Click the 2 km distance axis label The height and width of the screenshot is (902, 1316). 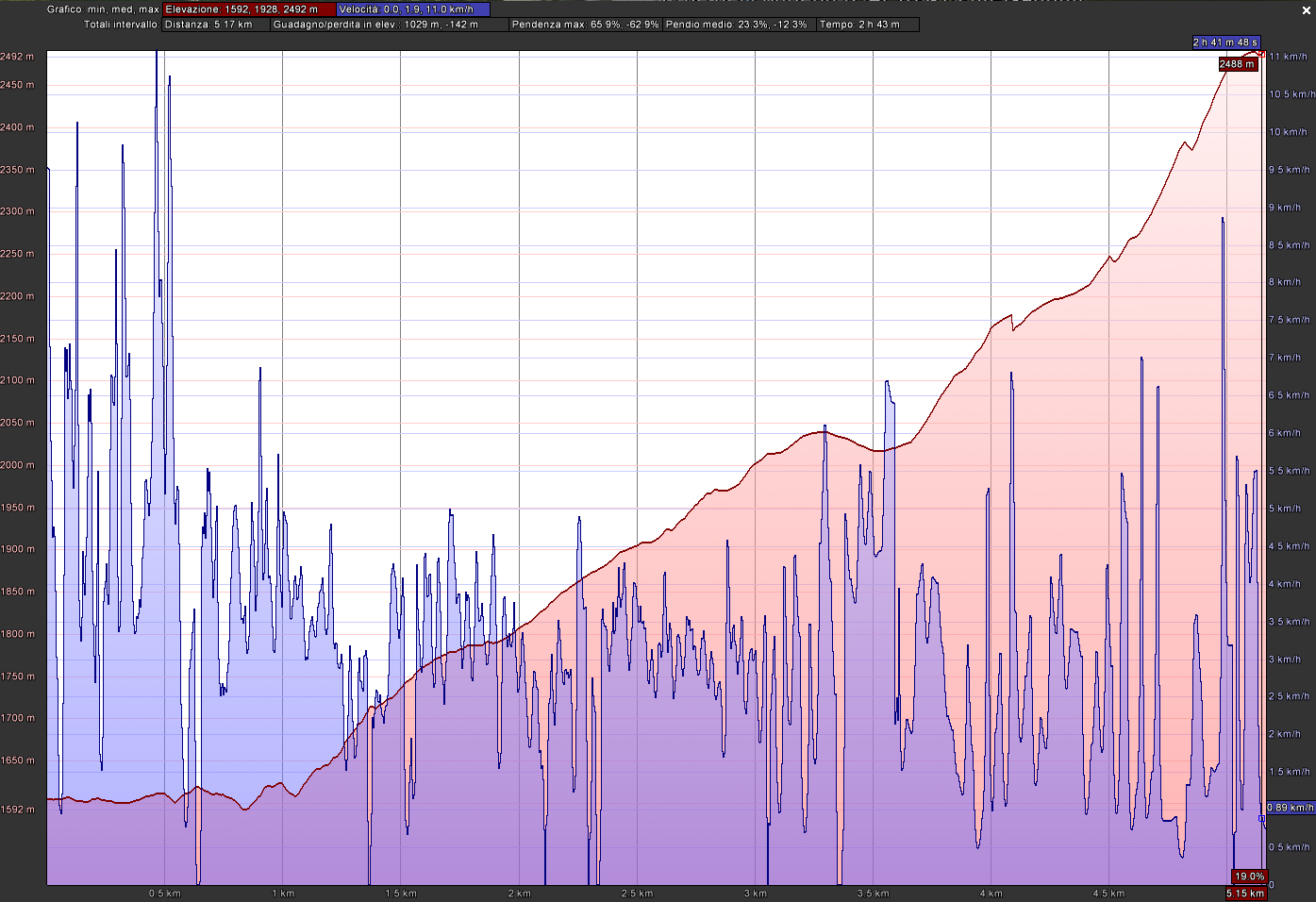519,894
